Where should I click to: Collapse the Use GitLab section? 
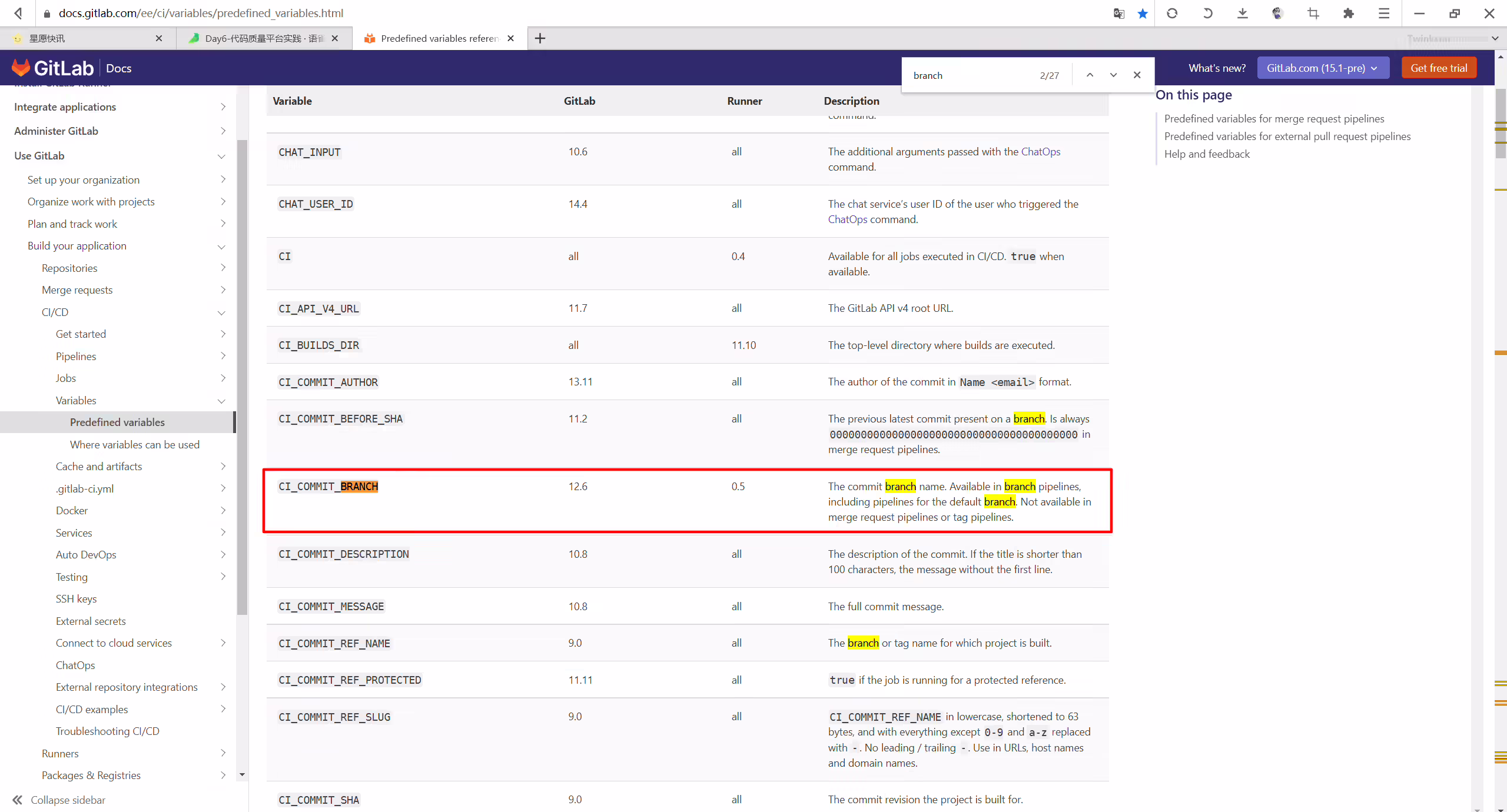pos(221,156)
